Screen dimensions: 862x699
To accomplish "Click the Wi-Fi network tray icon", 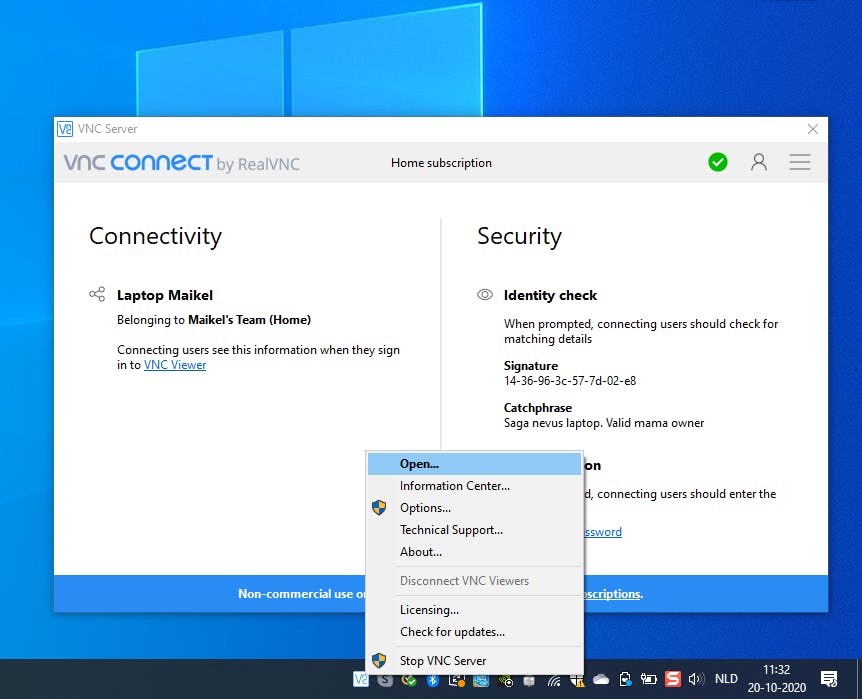I will pos(553,681).
